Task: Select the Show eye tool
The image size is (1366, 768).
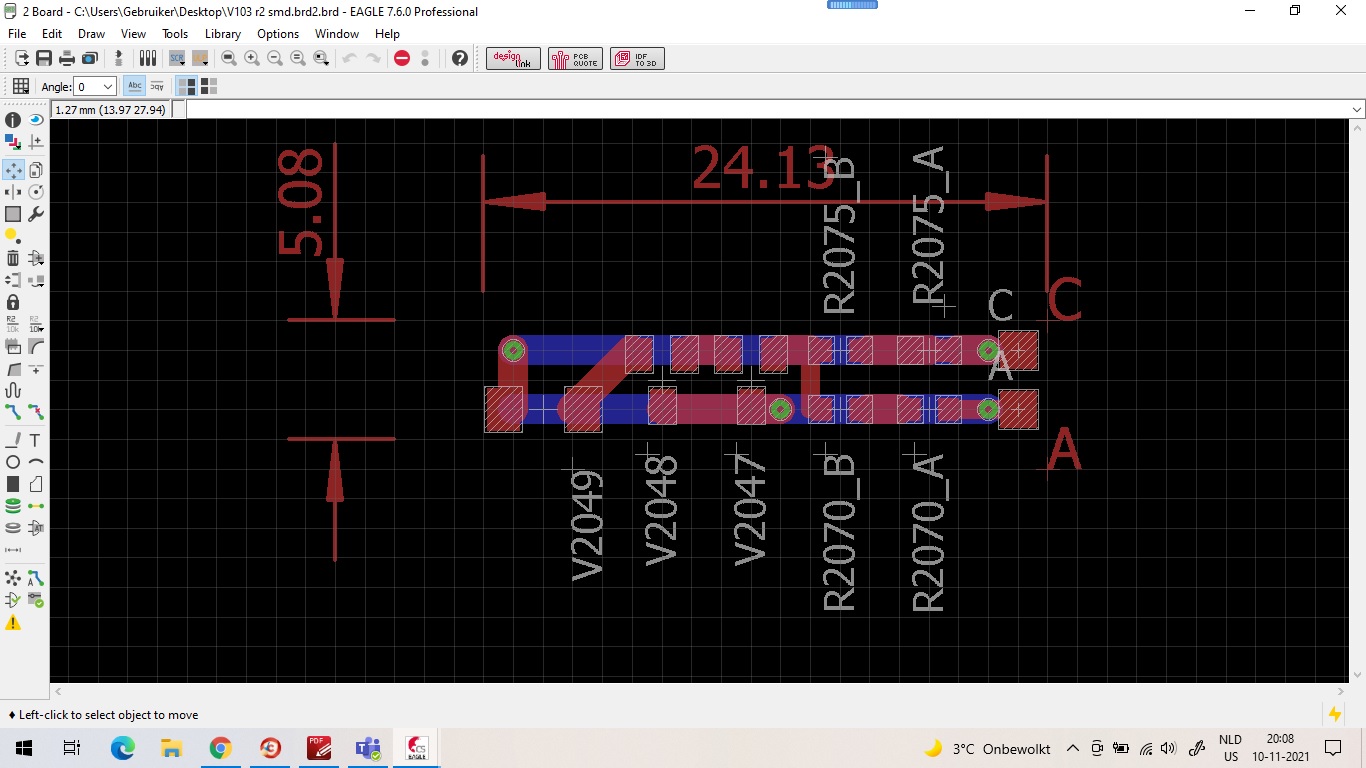Action: pyautogui.click(x=36, y=120)
